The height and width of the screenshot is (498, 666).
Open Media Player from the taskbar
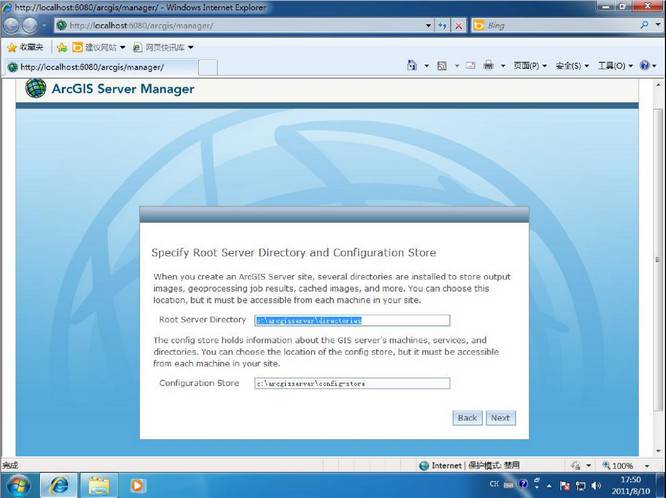coord(138,485)
